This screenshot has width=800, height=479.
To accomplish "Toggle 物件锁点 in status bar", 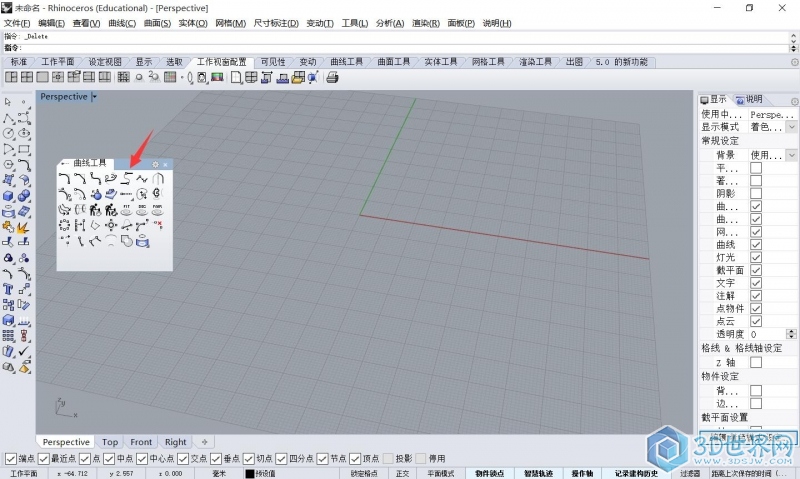I will [x=489, y=473].
